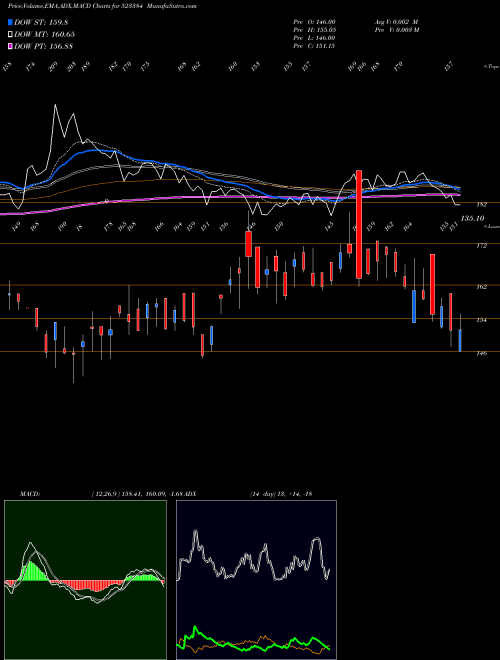Click the 155.10 current price label
Image resolution: width=500 pixels, height=660 pixels.
click(x=472, y=218)
